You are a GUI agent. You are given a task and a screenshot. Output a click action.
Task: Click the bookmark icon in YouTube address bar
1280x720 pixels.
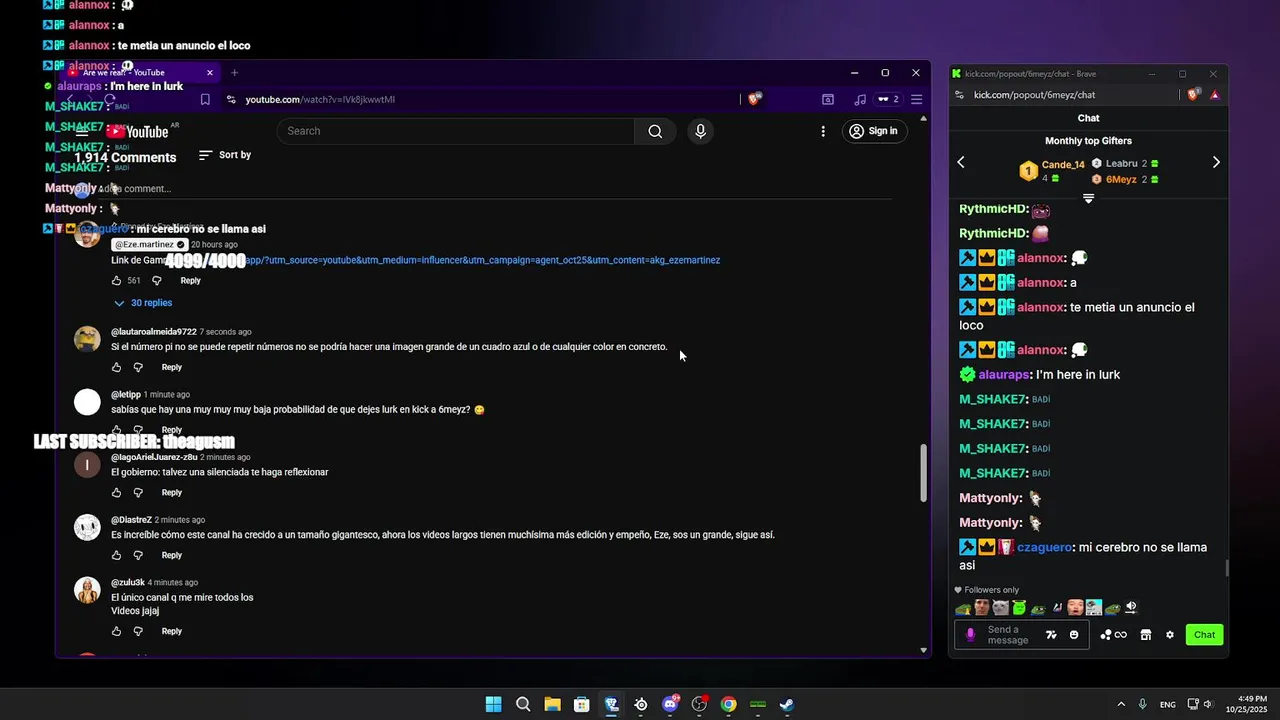coord(205,99)
